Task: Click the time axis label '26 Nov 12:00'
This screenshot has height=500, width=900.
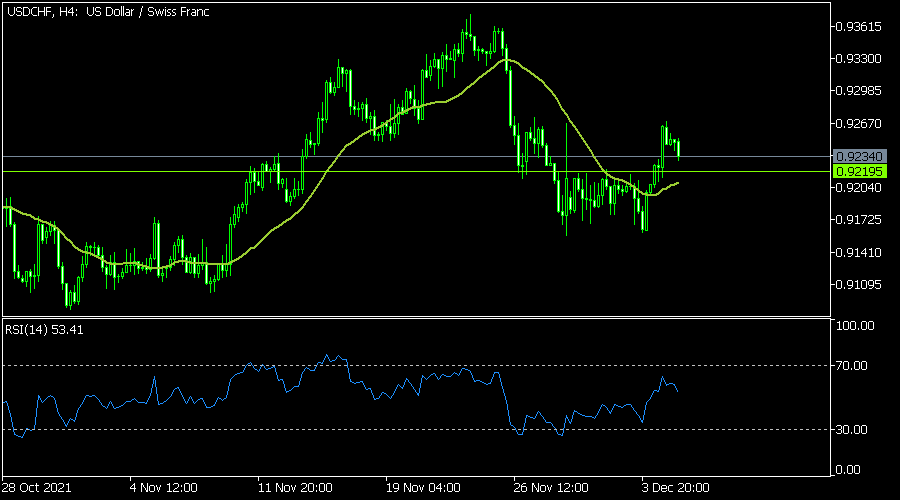Action: (x=551, y=488)
